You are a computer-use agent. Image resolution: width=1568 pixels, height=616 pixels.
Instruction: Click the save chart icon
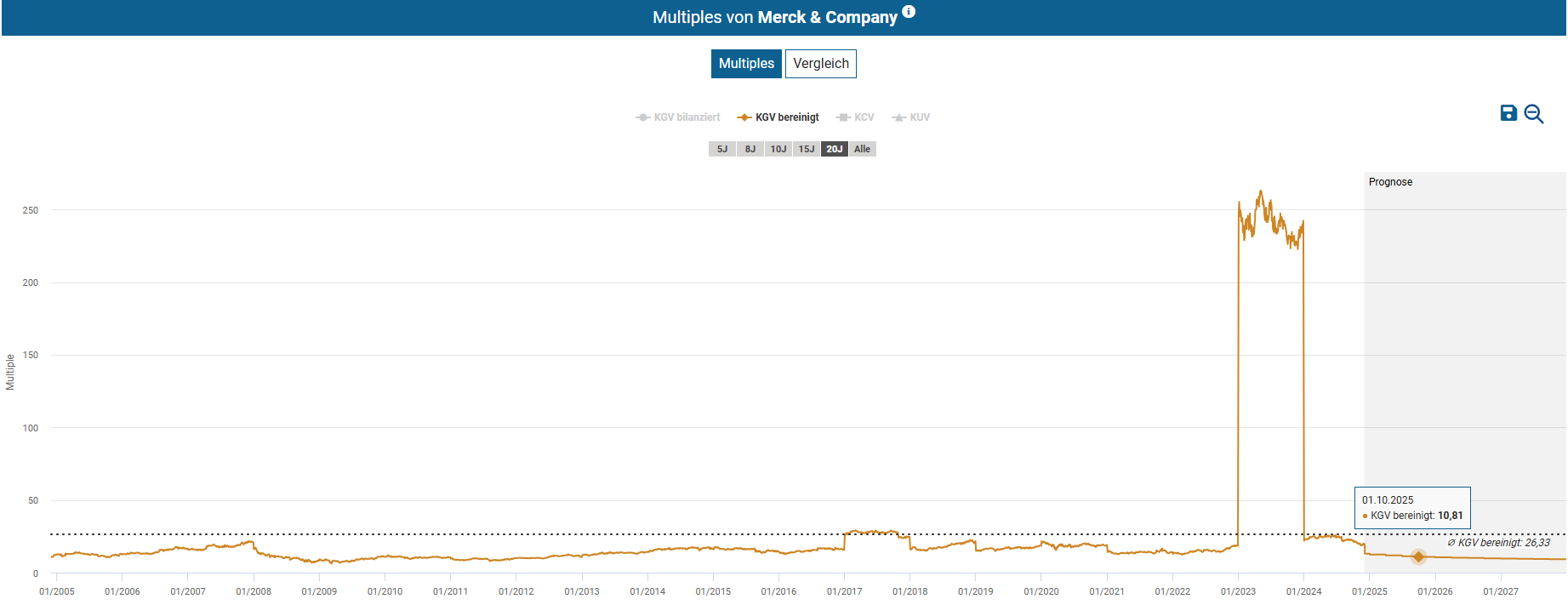point(1508,113)
